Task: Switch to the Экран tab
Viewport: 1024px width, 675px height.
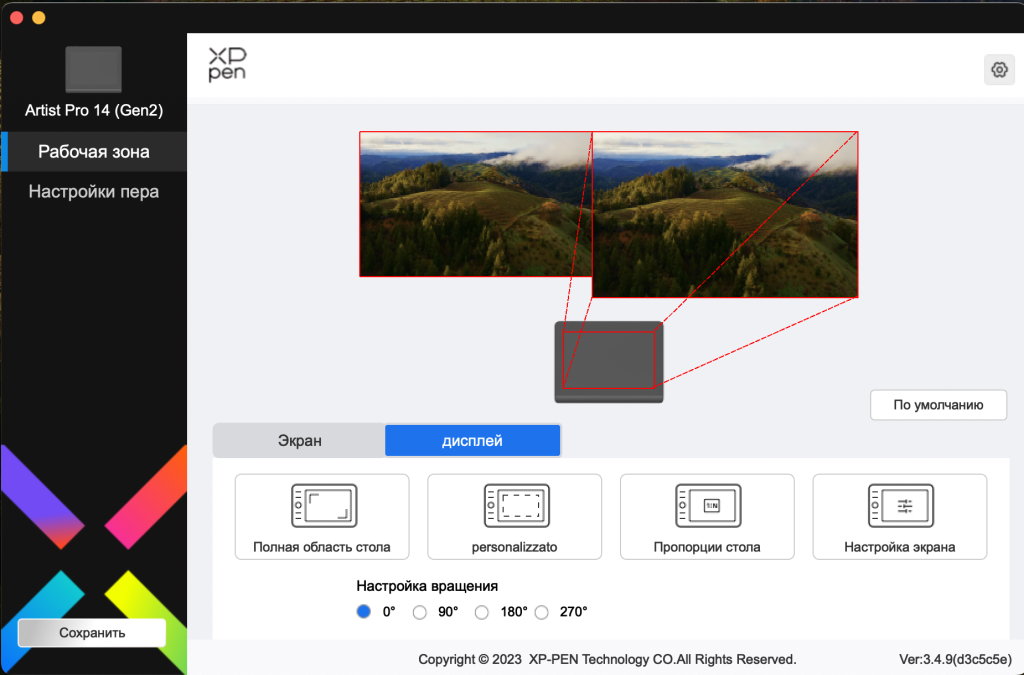Action: coord(299,441)
